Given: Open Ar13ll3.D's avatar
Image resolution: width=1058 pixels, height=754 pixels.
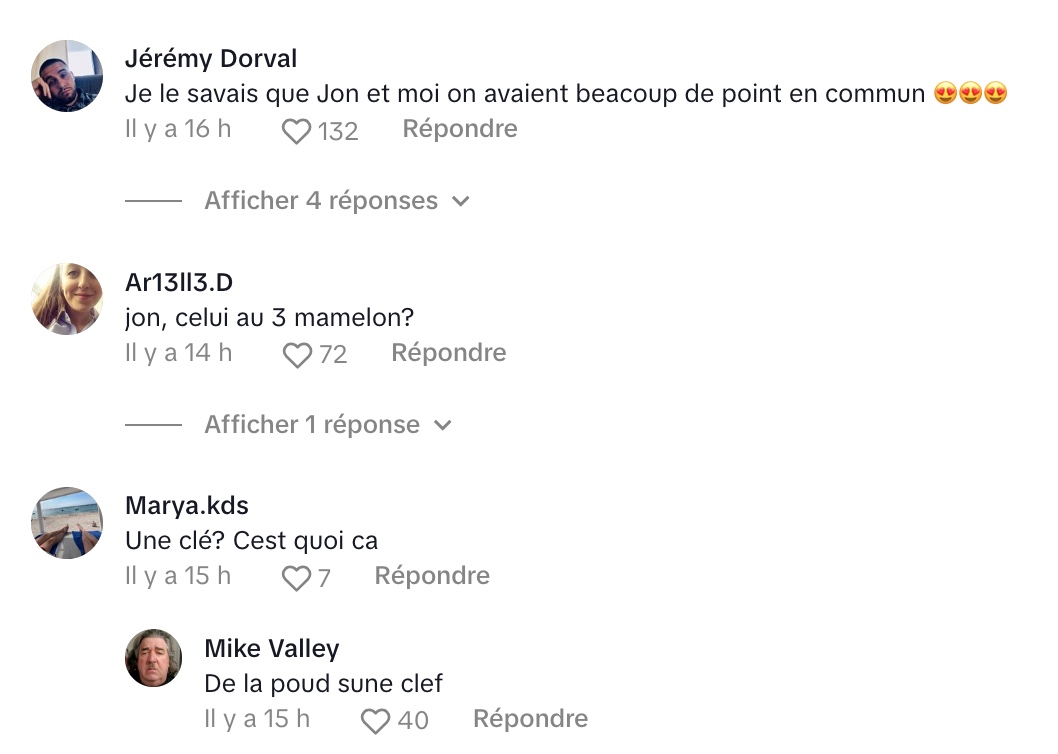Looking at the screenshot, I should pos(67,299).
